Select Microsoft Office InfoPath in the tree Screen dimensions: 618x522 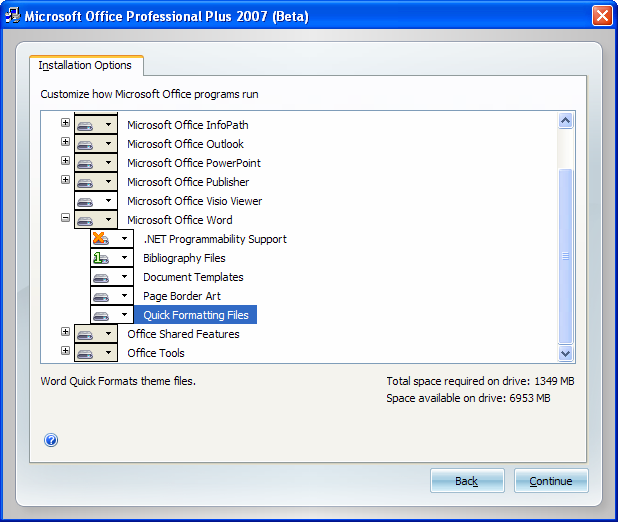pos(188,125)
